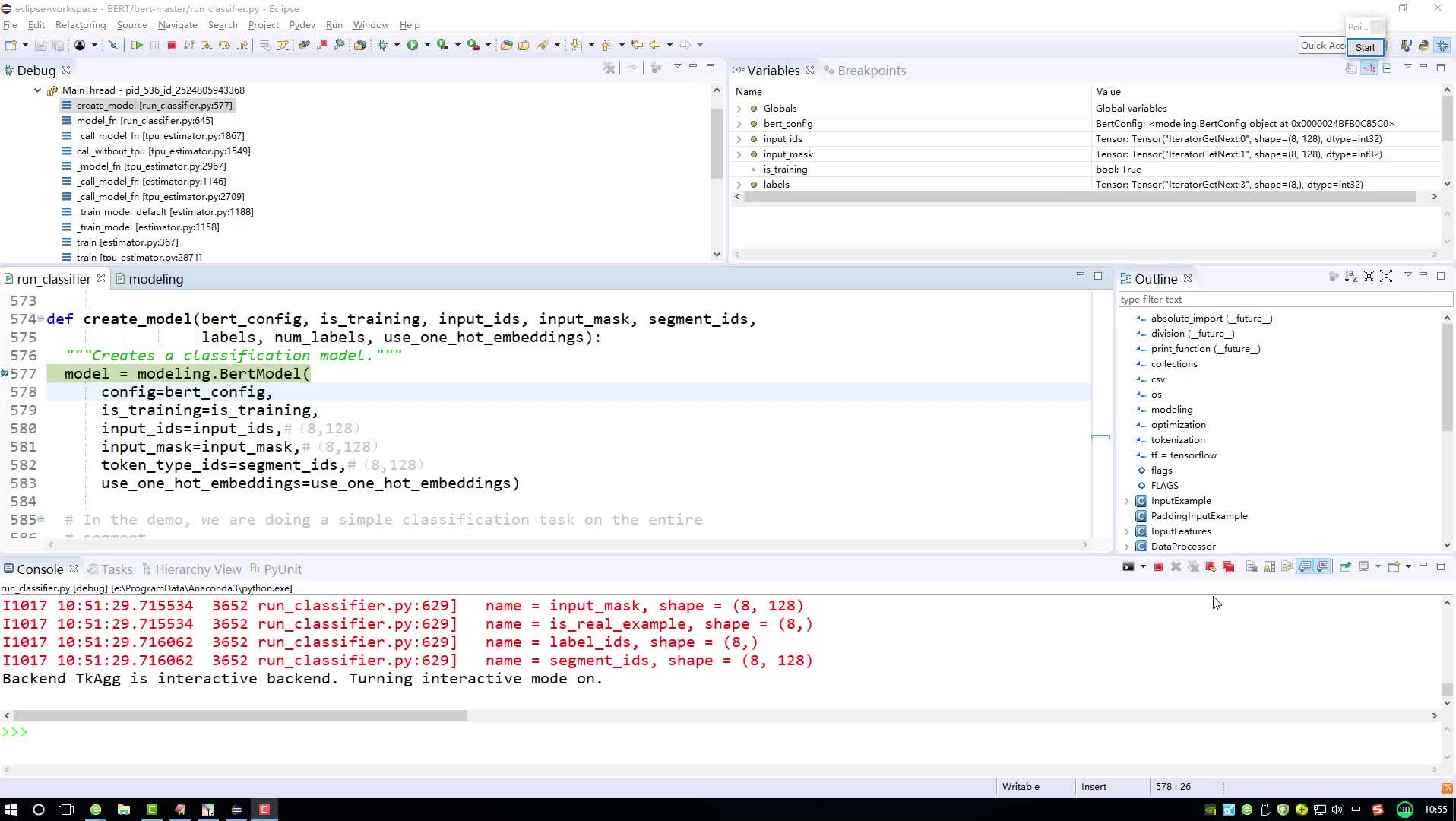Select _train_model_default stack frame
This screenshot has height=821, width=1456.
[165, 212]
